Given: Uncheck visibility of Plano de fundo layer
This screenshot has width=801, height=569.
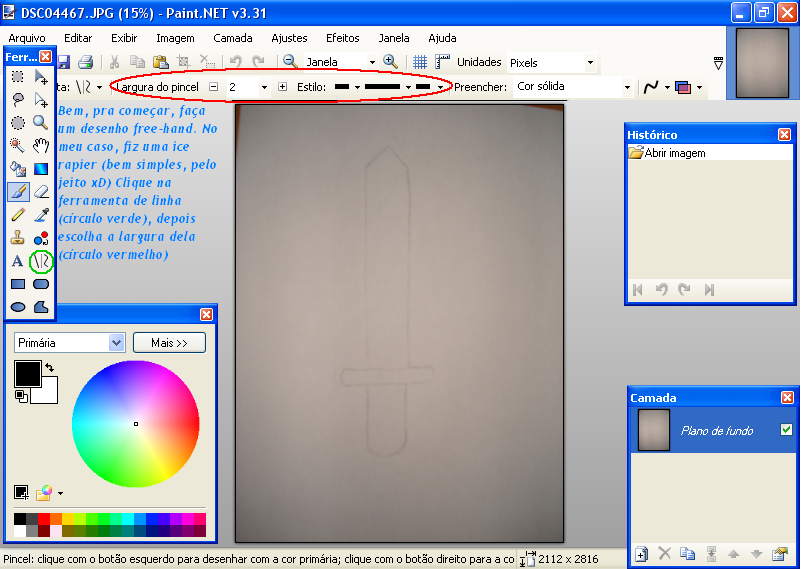Looking at the screenshot, I should 786,430.
